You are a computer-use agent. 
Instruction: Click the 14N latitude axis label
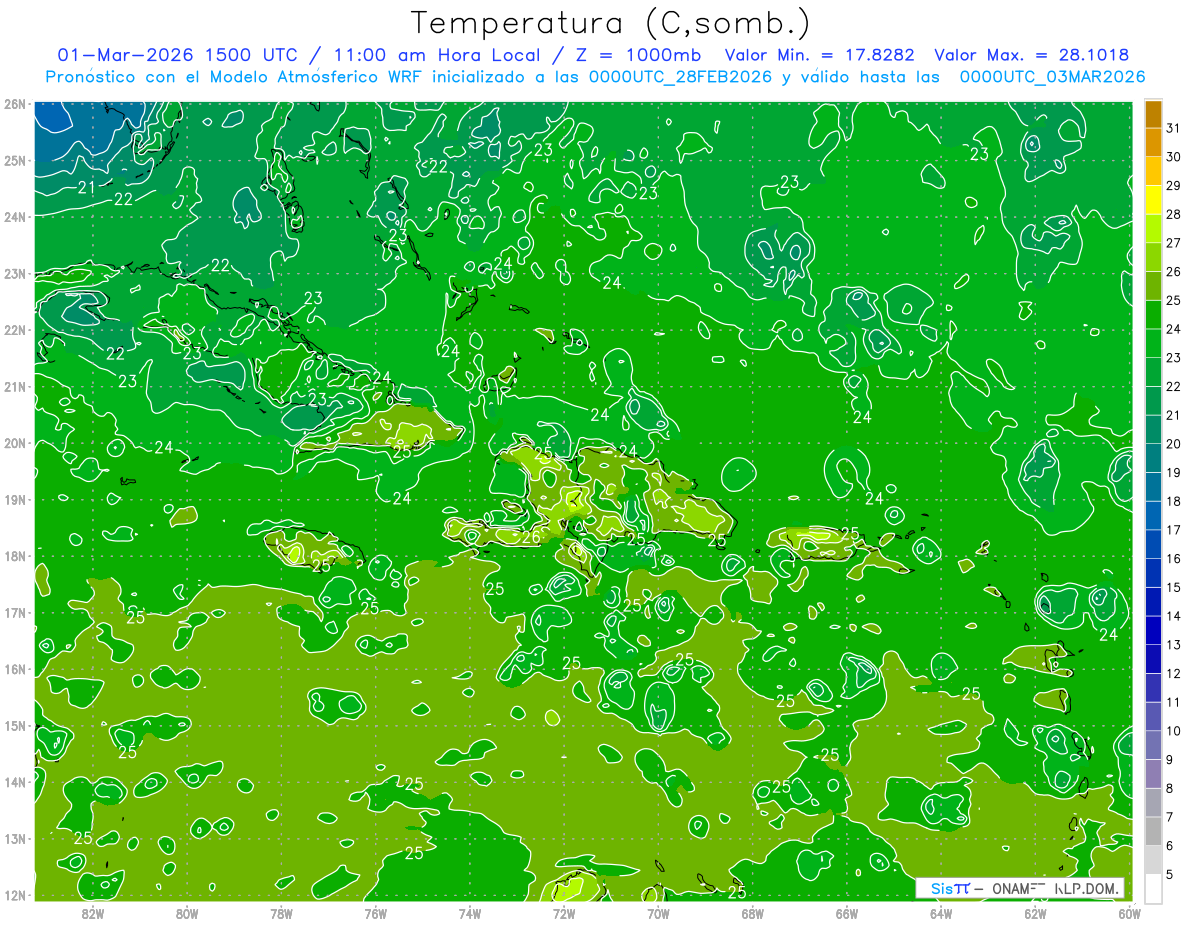tap(15, 782)
